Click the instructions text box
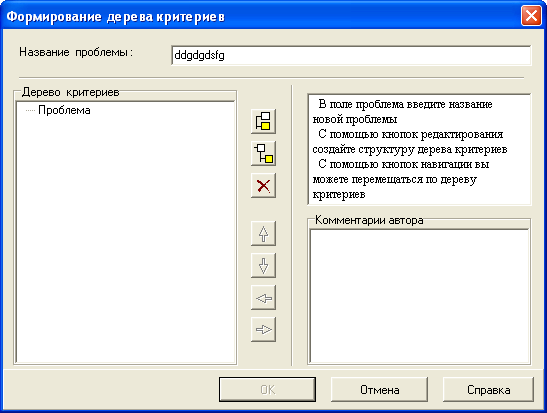 (x=420, y=149)
